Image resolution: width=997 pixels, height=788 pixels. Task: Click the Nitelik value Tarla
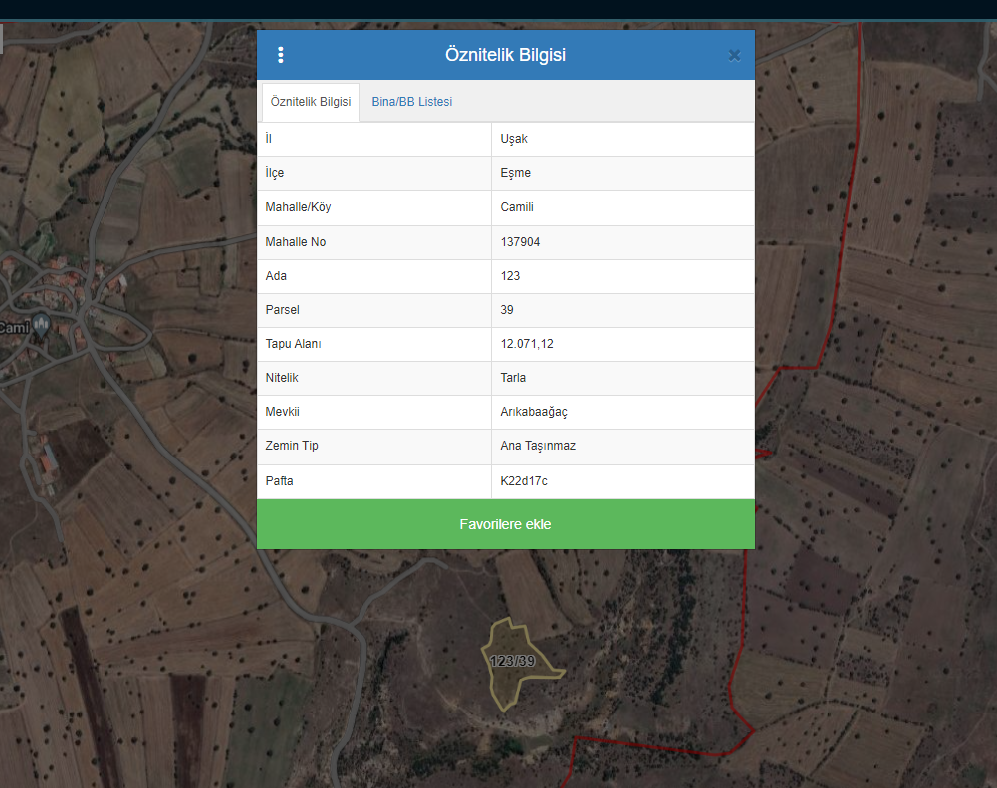(513, 378)
